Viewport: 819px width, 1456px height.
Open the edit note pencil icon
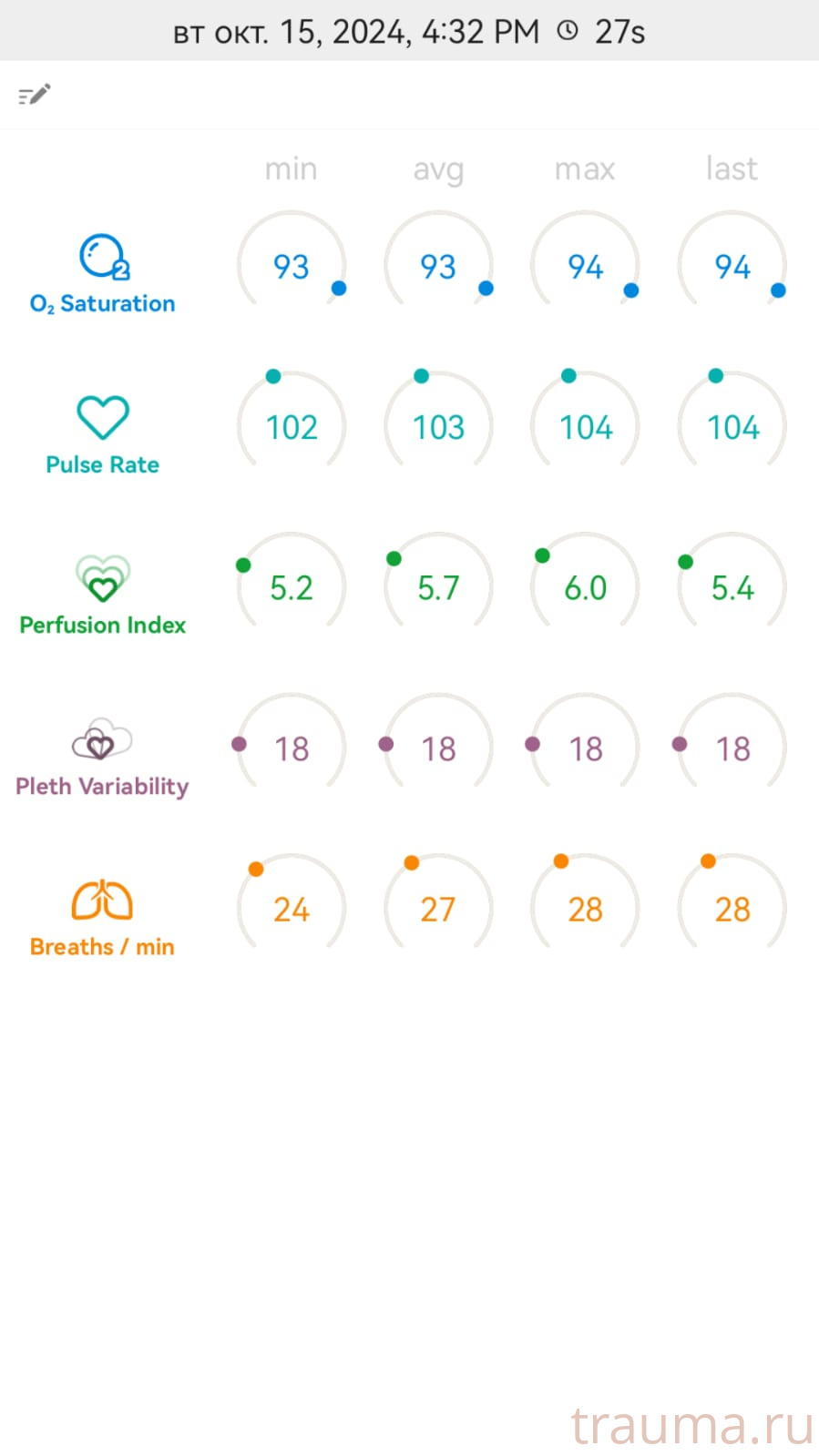pos(35,95)
